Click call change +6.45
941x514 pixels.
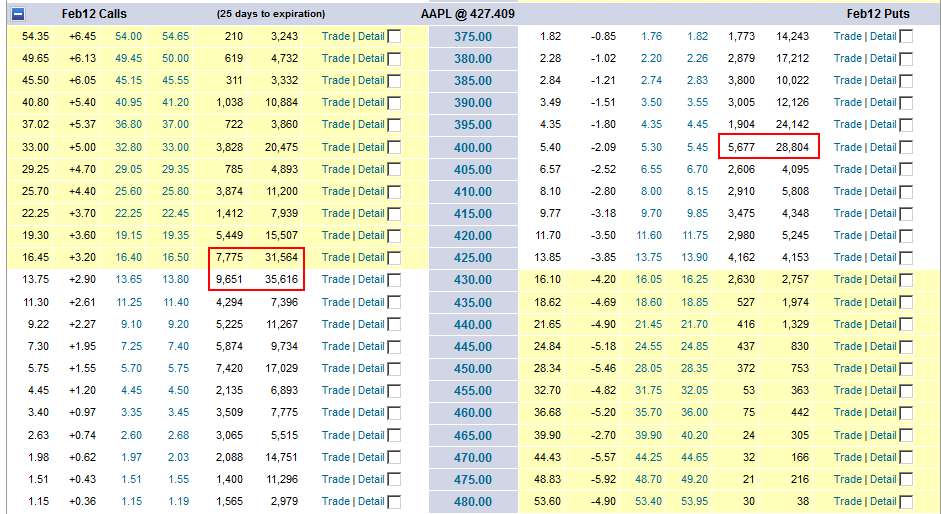pos(82,36)
